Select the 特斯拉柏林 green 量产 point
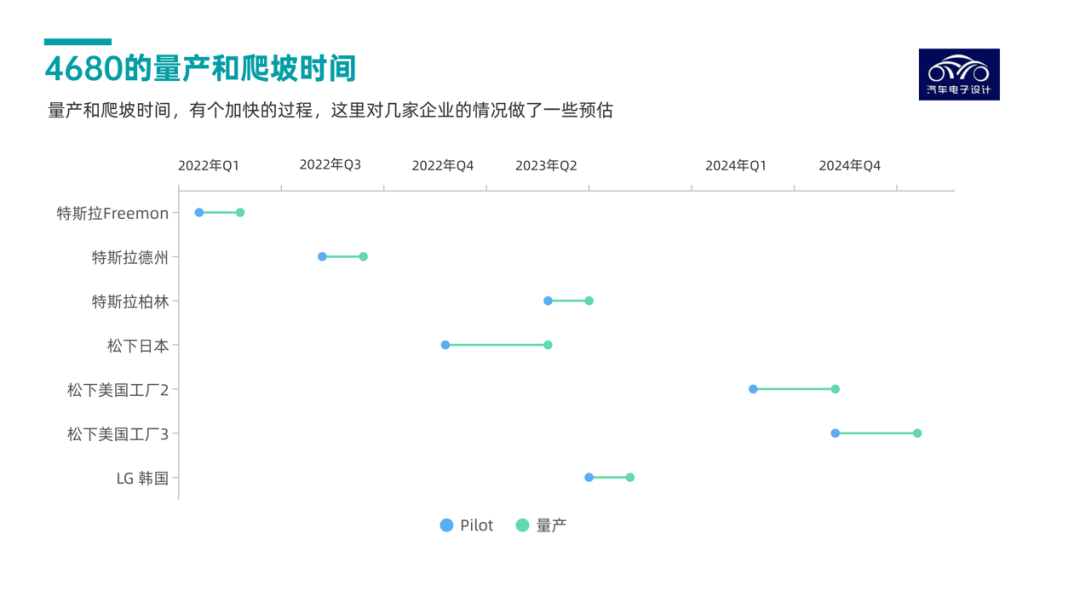The image size is (1080, 608). pyautogui.click(x=589, y=301)
